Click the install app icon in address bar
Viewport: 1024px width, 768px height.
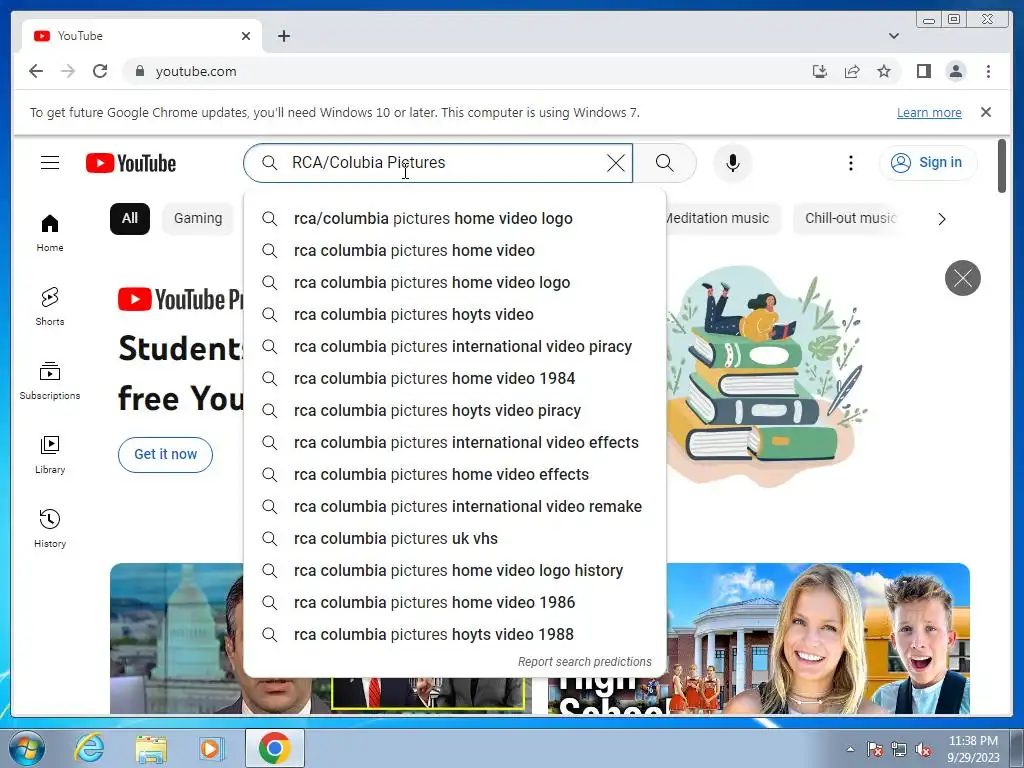(x=820, y=71)
